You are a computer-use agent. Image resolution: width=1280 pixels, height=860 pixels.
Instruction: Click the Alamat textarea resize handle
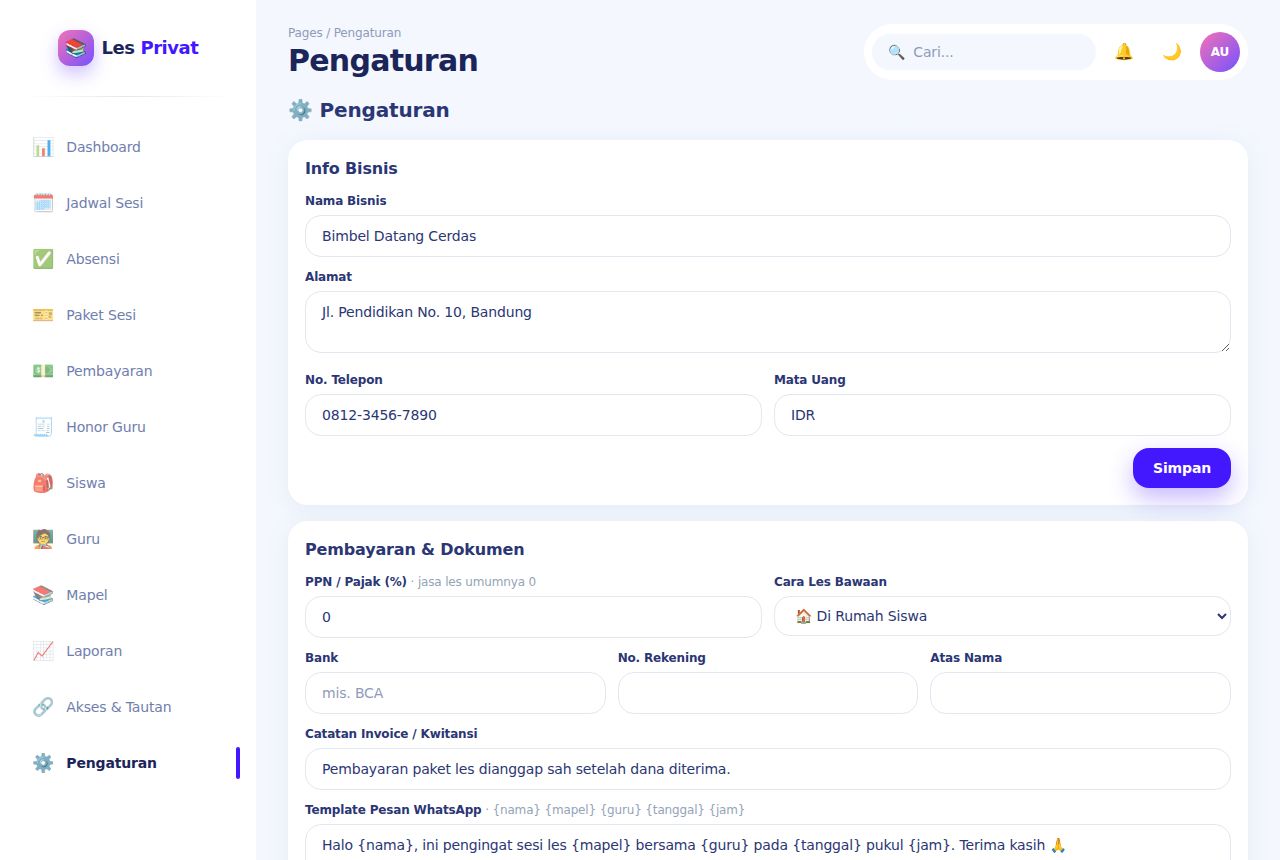pyautogui.click(x=1224, y=346)
